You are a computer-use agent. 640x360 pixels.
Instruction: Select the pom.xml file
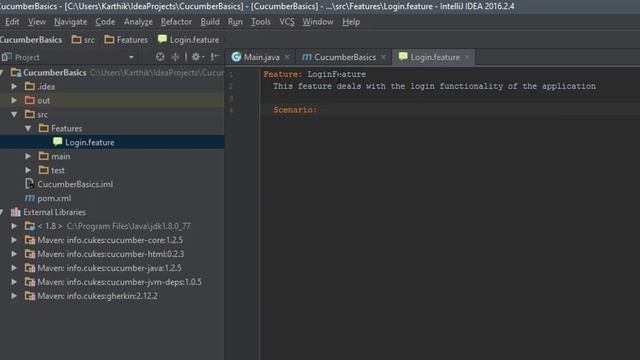pyautogui.click(x=54, y=198)
